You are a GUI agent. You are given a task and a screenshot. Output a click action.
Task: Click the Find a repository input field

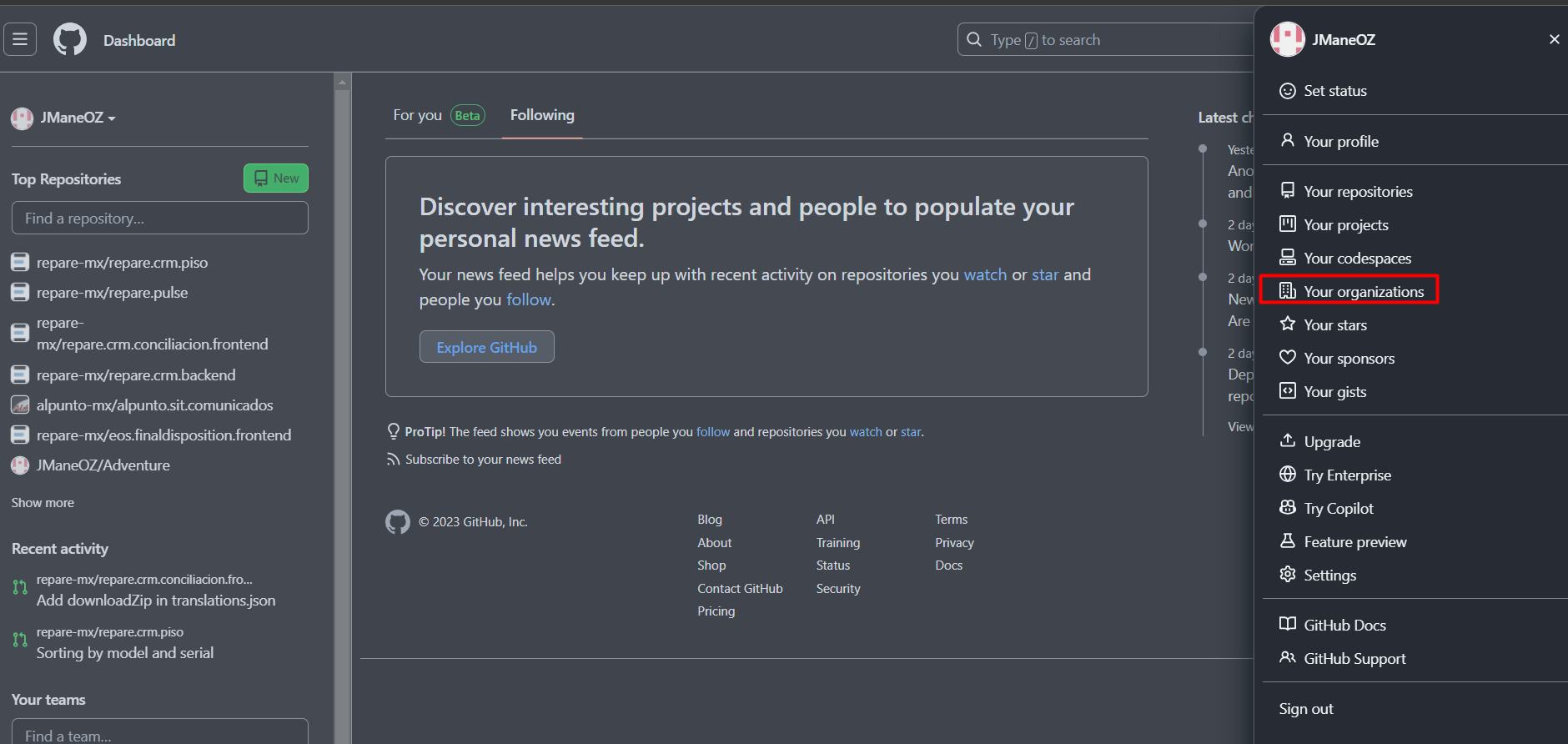[x=159, y=218]
